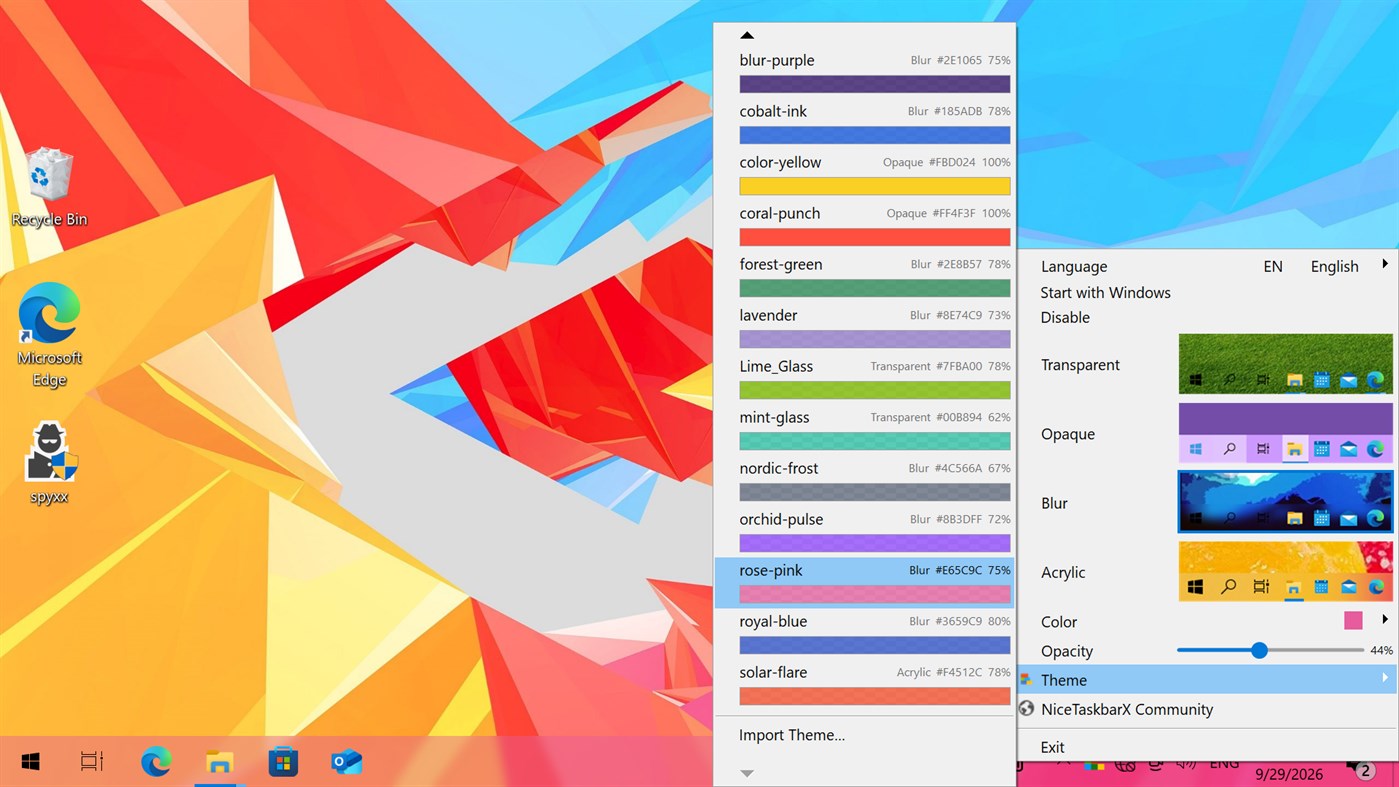The width and height of the screenshot is (1399, 787).
Task: Open NiceTaskbarX Community link
Action: tap(1127, 709)
